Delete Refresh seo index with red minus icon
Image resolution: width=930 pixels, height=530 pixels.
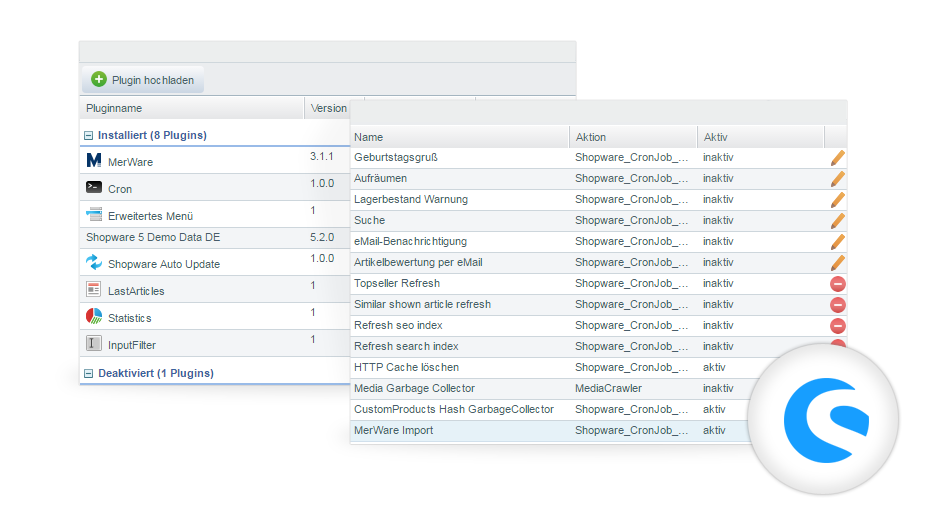click(x=837, y=325)
